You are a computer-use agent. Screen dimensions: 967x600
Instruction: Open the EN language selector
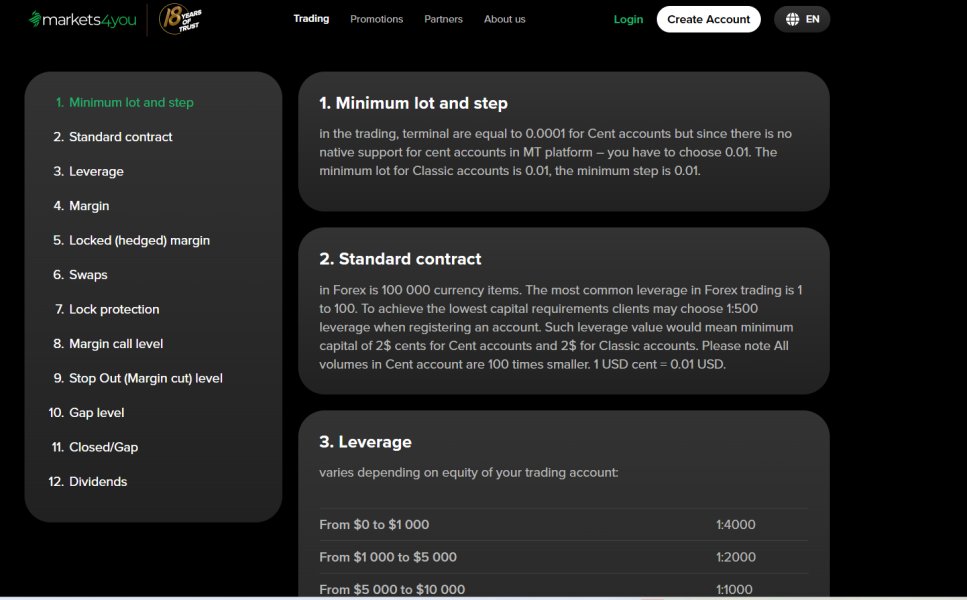(x=812, y=19)
